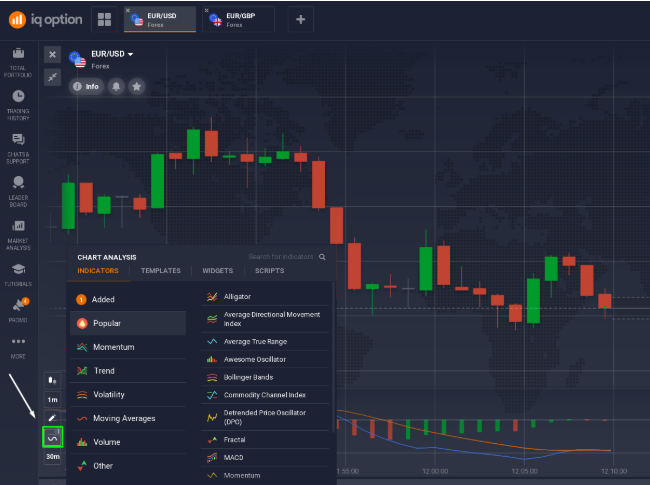Open the Total Portfolio sidebar icon

[18, 61]
